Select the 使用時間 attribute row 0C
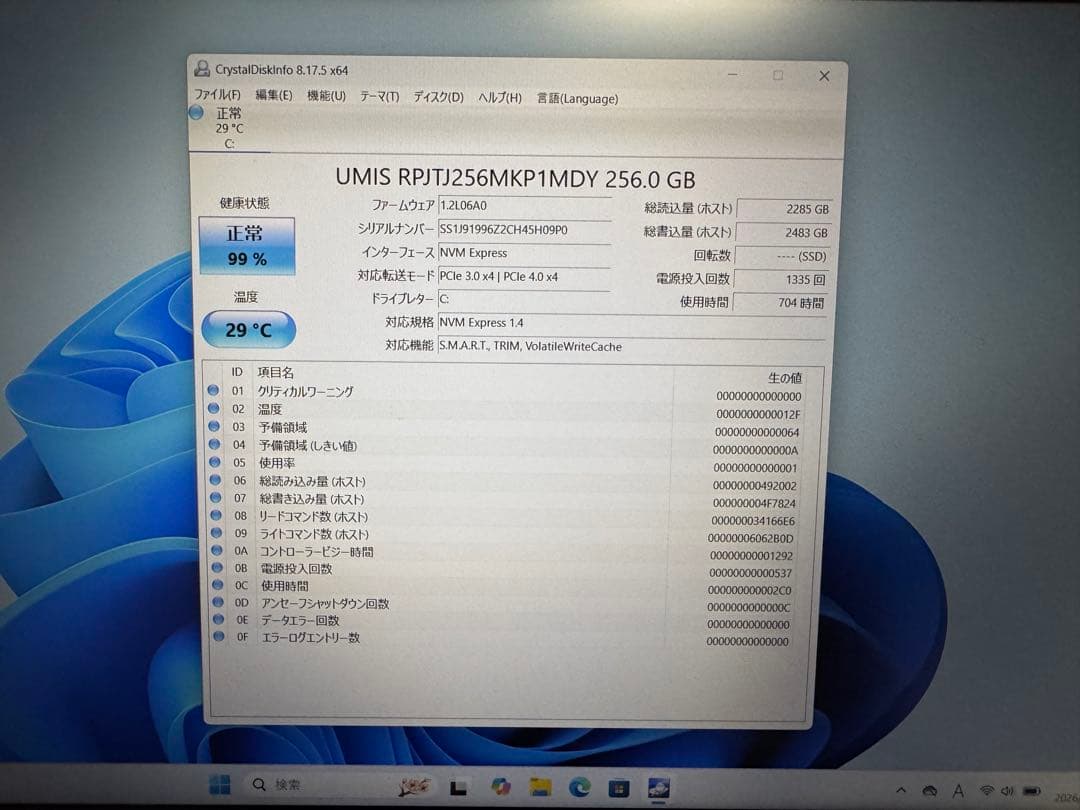Screen dimensions: 1080x810 tap(507, 588)
